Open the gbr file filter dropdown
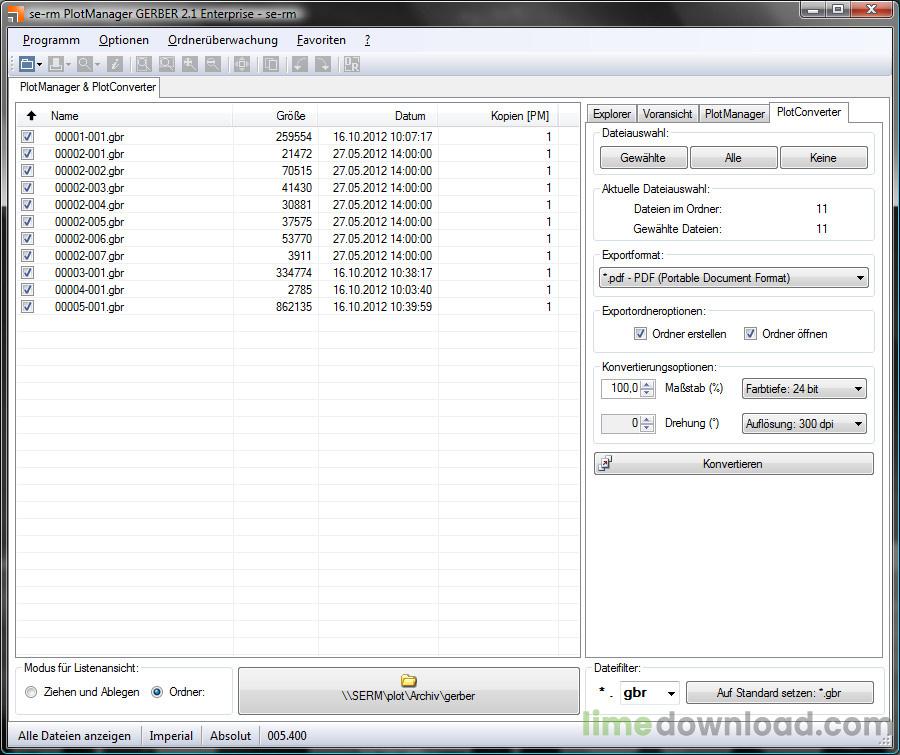This screenshot has width=900, height=755. [671, 693]
